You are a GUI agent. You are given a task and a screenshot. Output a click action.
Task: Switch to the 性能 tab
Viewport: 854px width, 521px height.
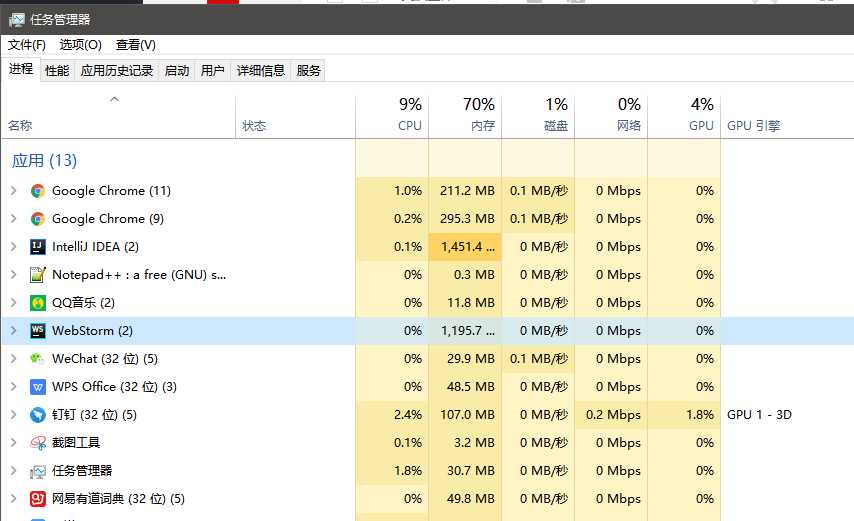tap(57, 71)
